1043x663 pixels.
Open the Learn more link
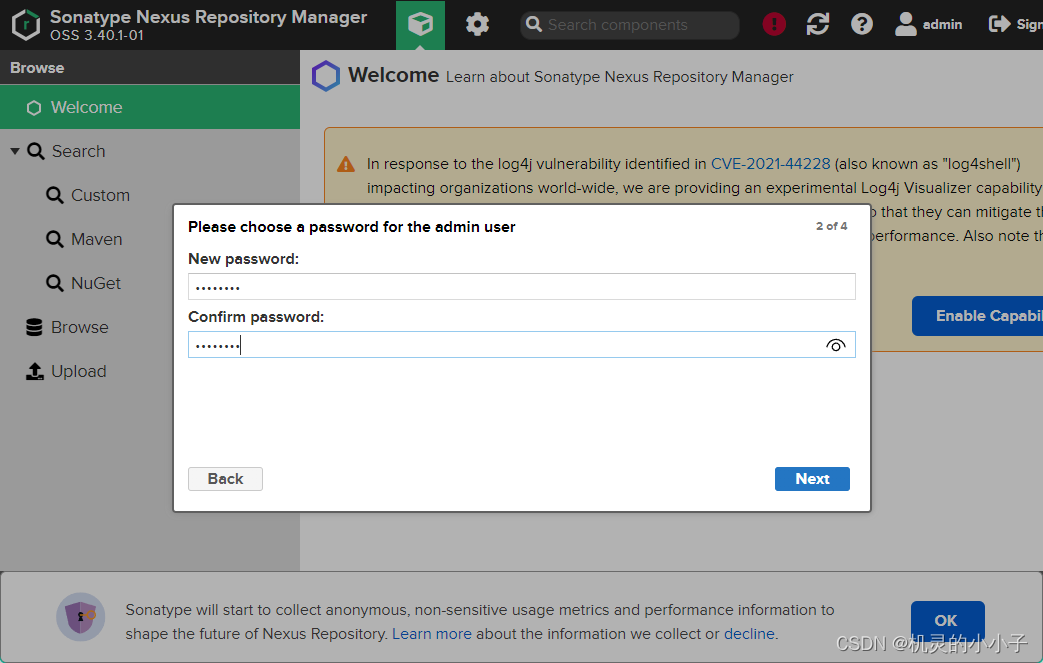click(x=432, y=634)
